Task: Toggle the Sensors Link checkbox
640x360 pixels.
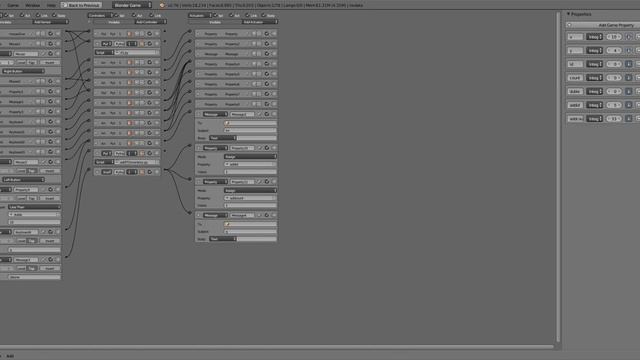Action: point(38,15)
